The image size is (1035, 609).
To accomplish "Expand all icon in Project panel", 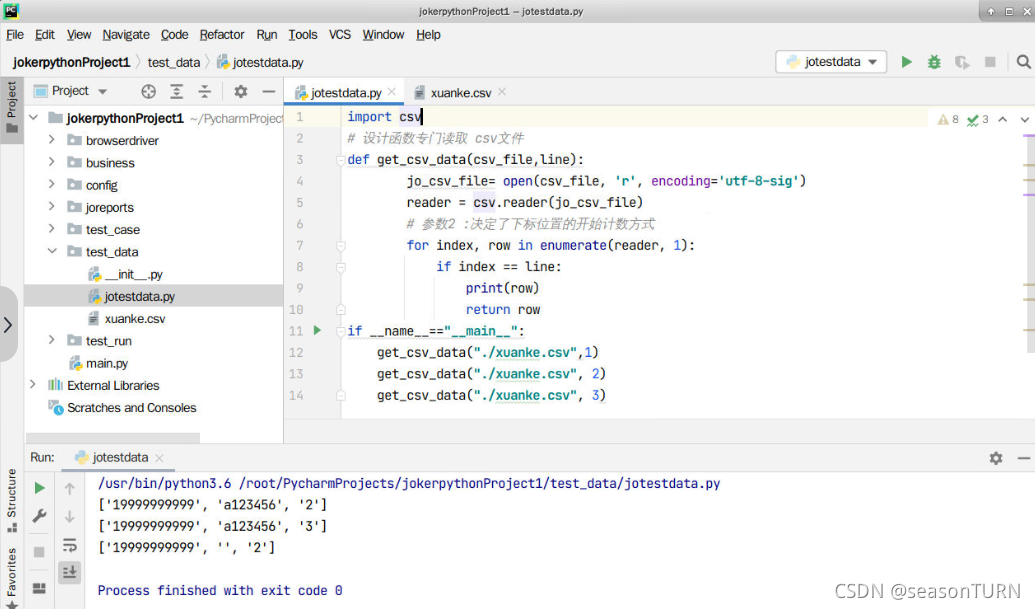I will [176, 92].
